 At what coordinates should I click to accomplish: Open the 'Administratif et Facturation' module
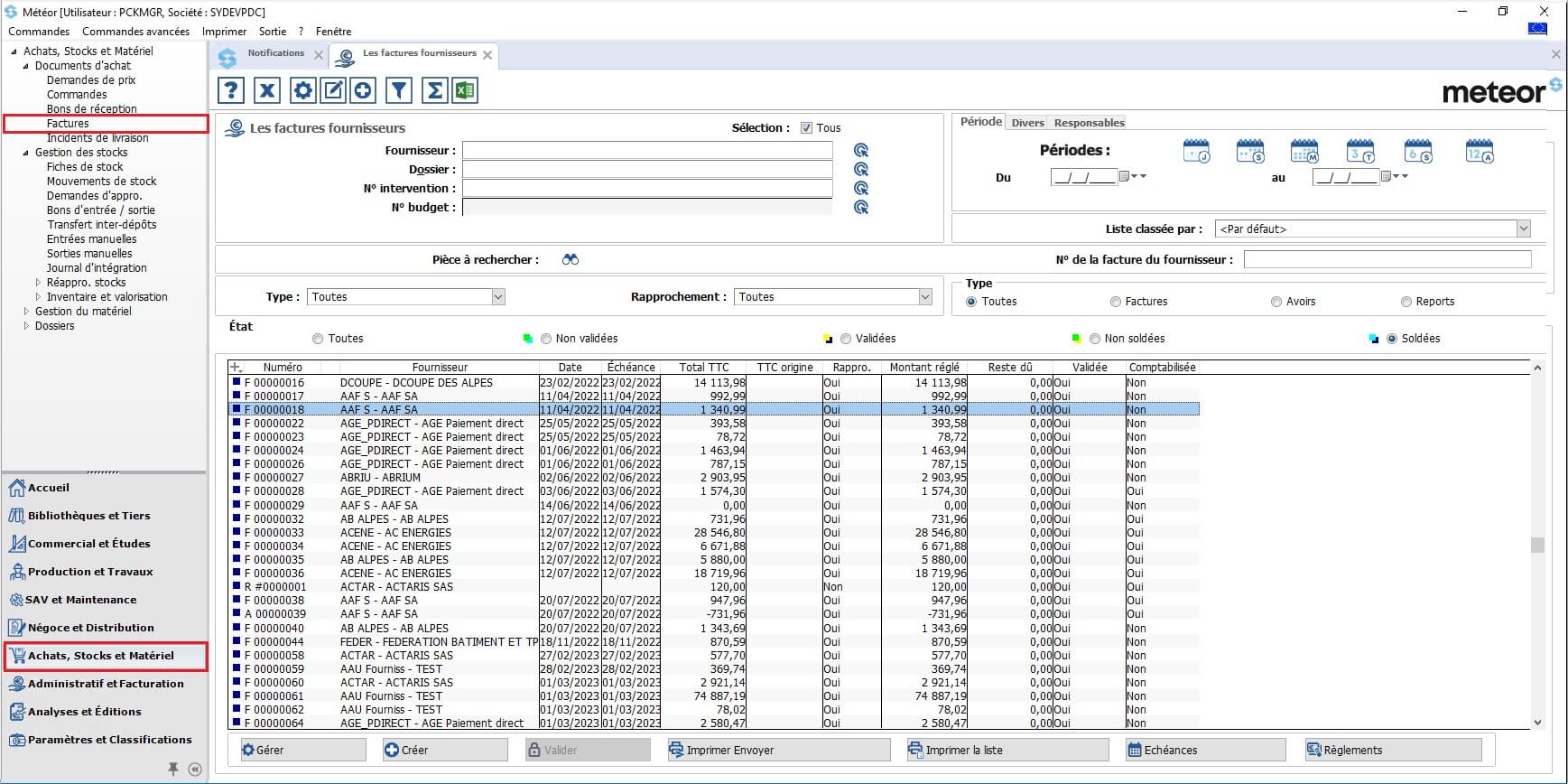[x=106, y=684]
